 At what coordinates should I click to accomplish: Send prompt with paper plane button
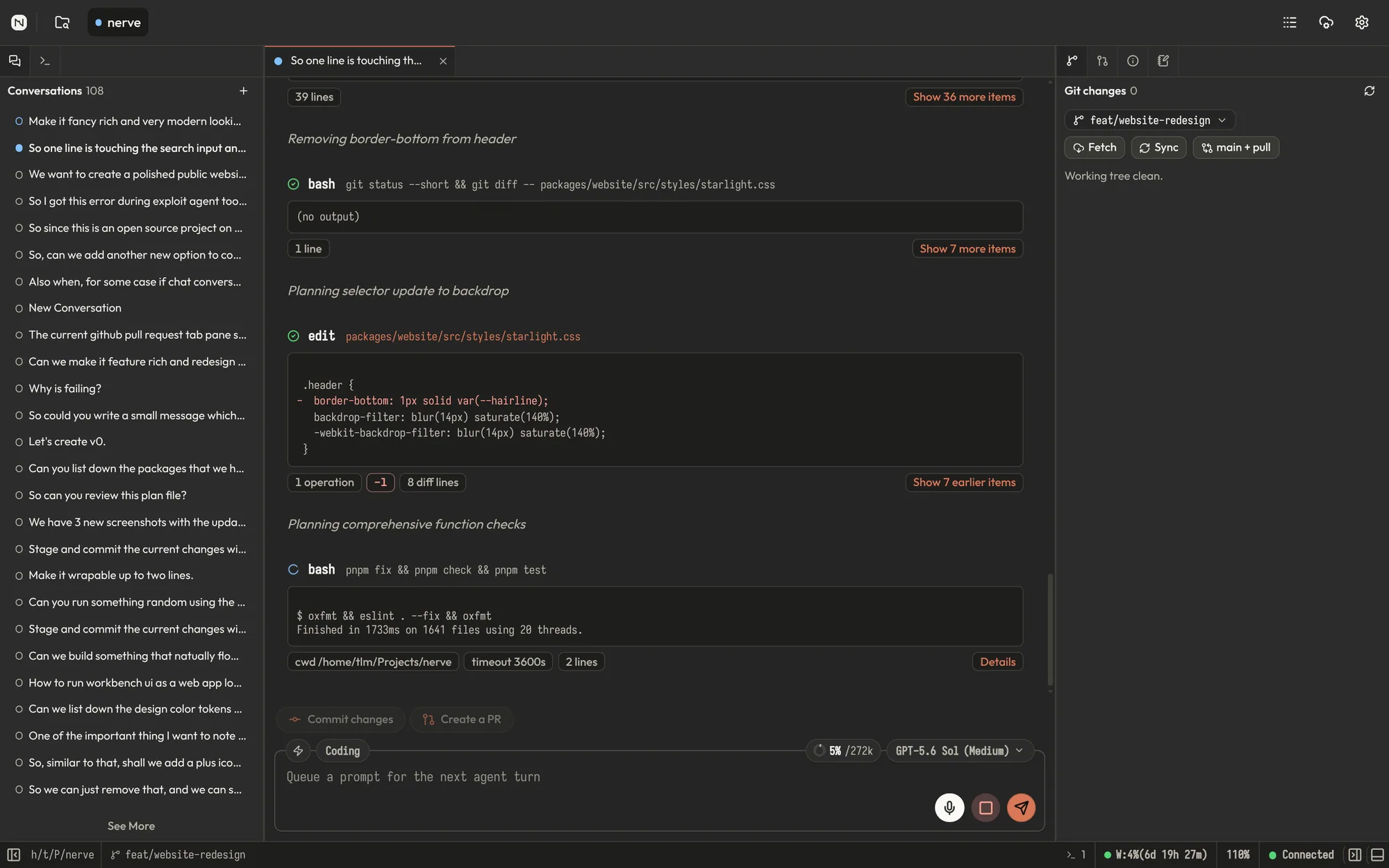coord(1021,808)
